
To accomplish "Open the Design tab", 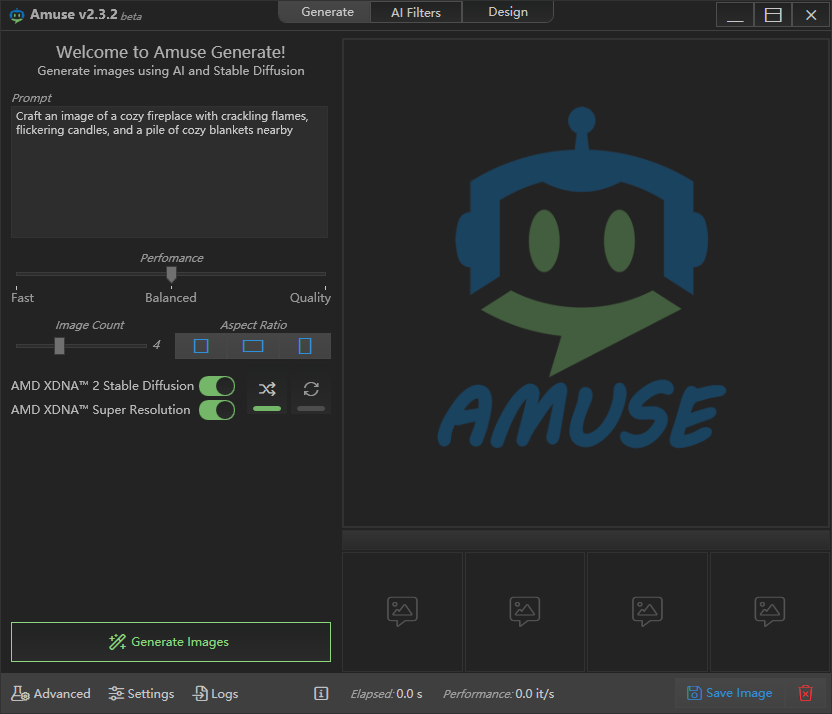I will coord(508,12).
